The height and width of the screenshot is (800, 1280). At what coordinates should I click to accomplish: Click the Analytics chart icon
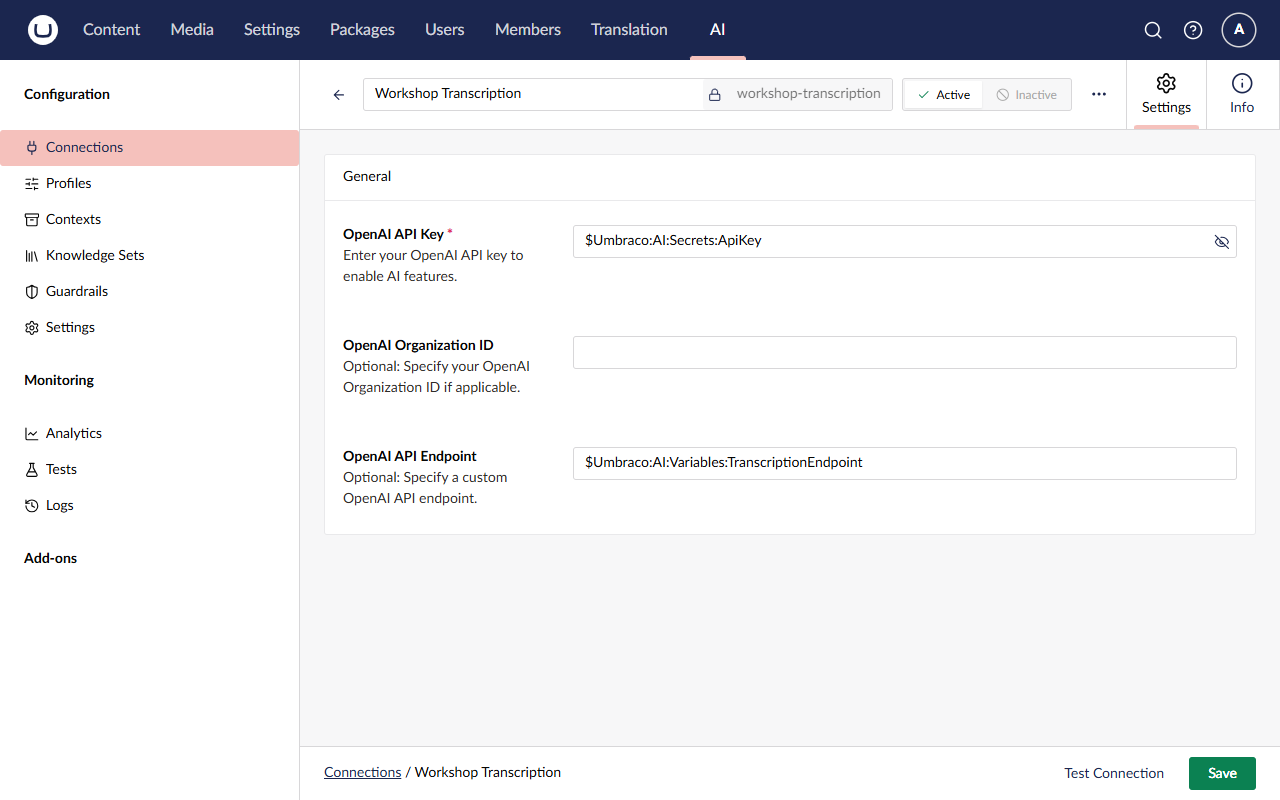coord(32,433)
